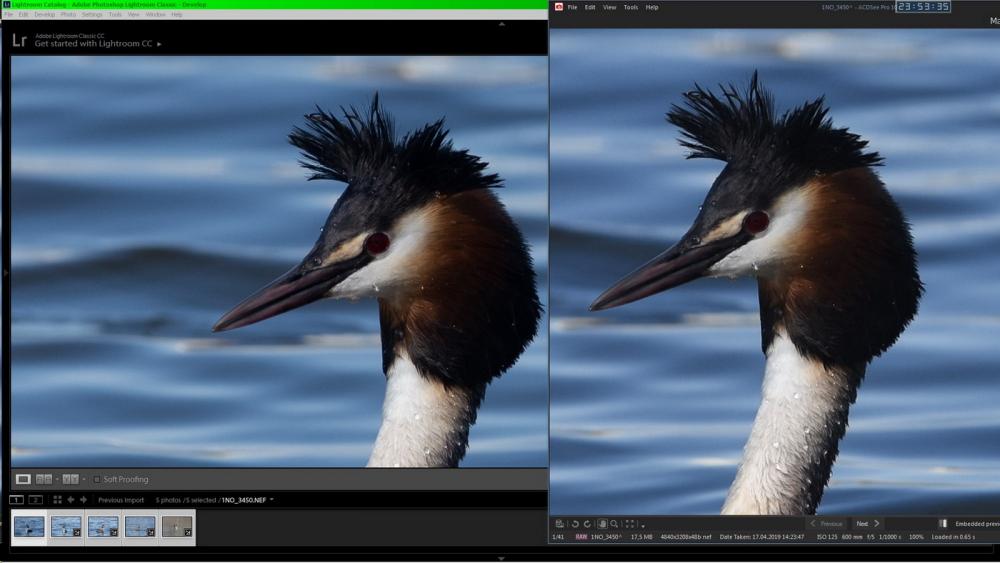Expand Get started with Lightroom CC arrow
The height and width of the screenshot is (563, 1000).
coord(159,44)
